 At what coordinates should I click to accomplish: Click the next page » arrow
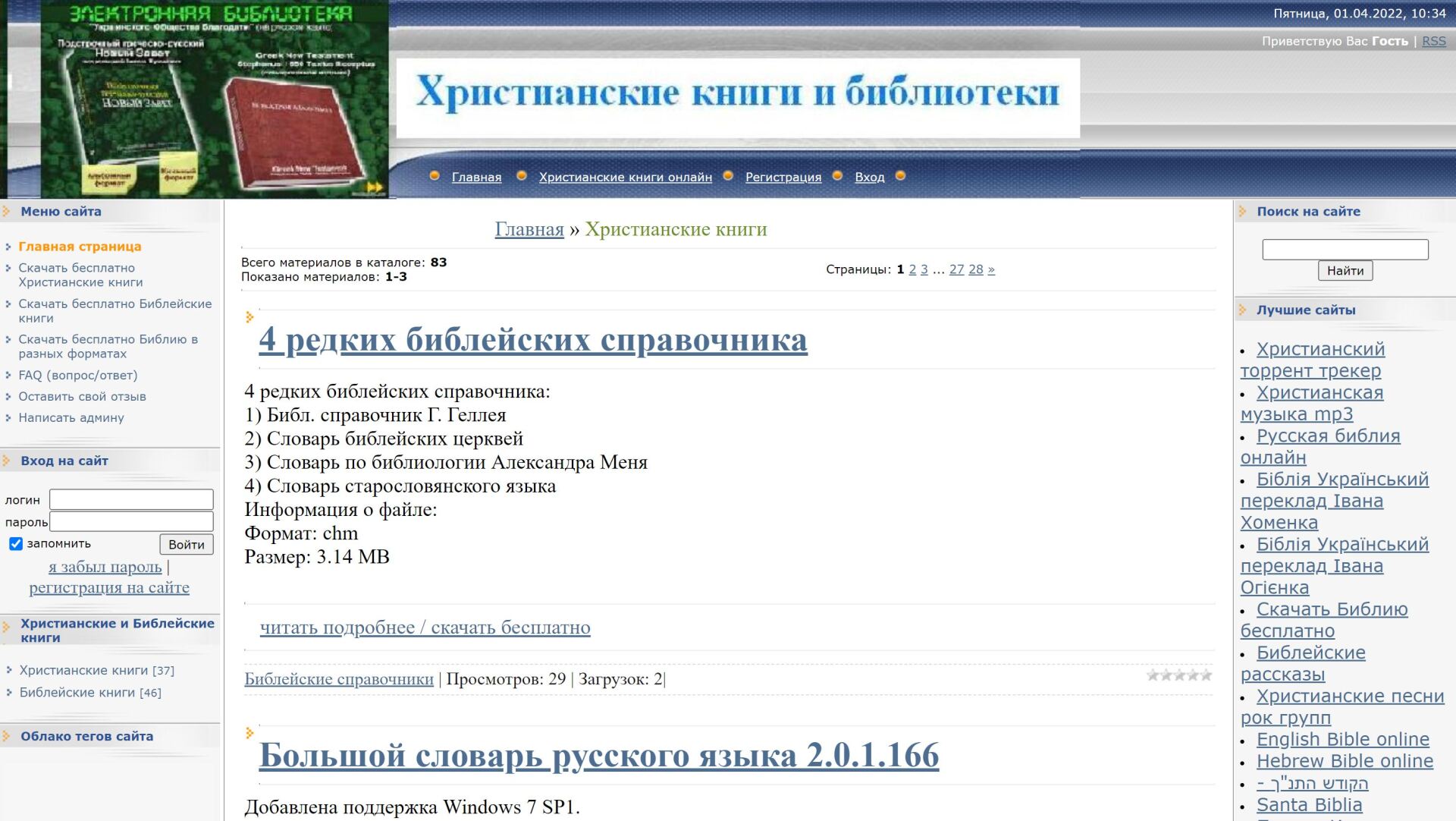(x=991, y=269)
